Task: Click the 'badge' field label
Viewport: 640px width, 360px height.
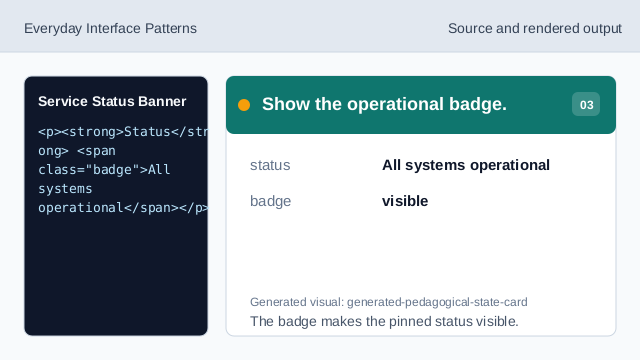Action: click(270, 201)
